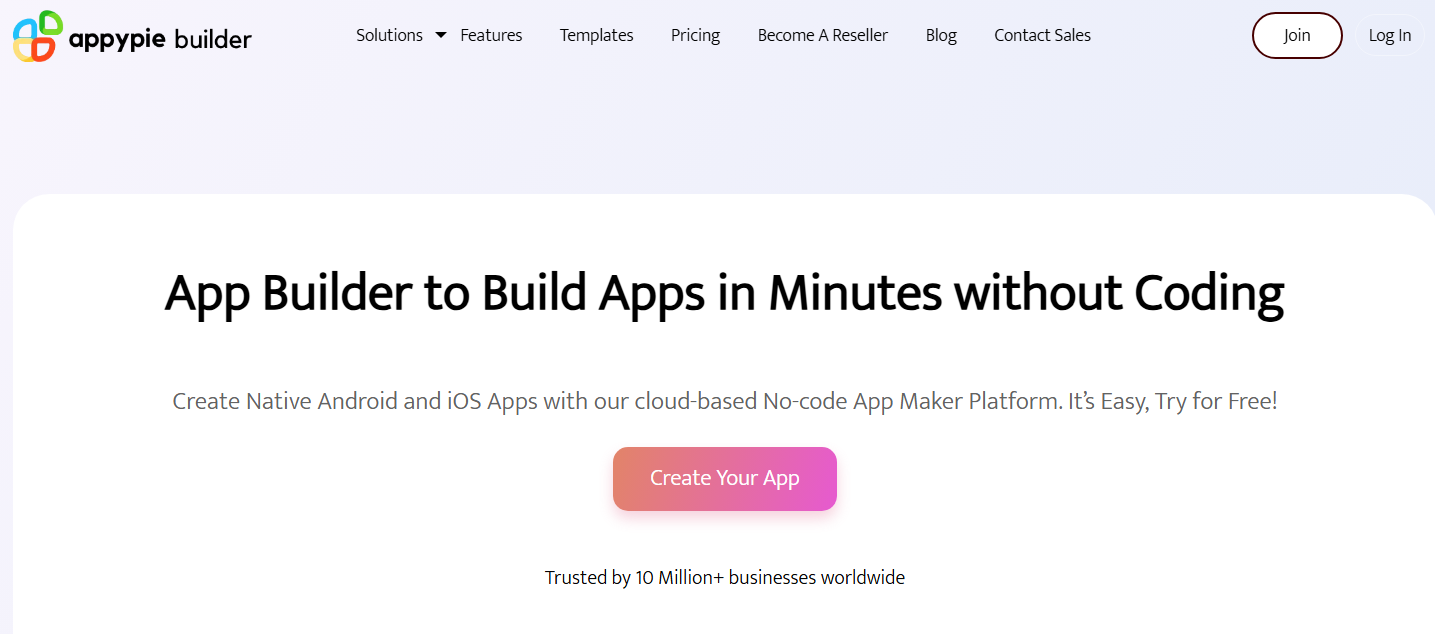Image resolution: width=1435 pixels, height=634 pixels.
Task: Select Become A Reseller in navigation
Action: pyautogui.click(x=823, y=35)
